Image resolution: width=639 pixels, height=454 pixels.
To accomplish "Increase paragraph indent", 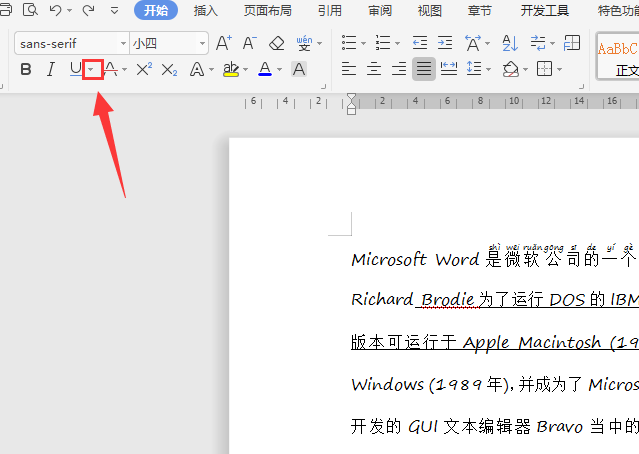I will 445,42.
